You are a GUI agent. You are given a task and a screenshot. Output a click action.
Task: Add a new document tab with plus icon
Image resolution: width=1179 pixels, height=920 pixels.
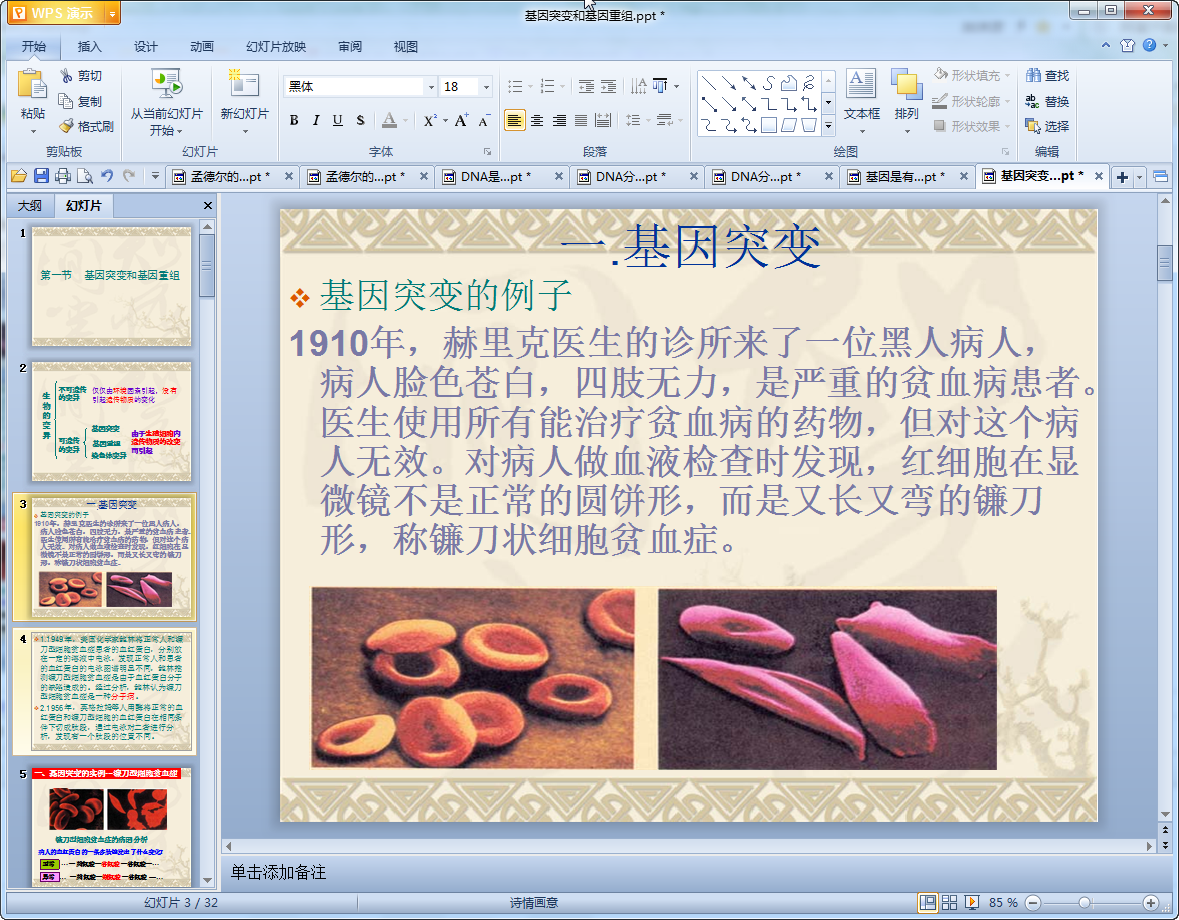[1123, 177]
